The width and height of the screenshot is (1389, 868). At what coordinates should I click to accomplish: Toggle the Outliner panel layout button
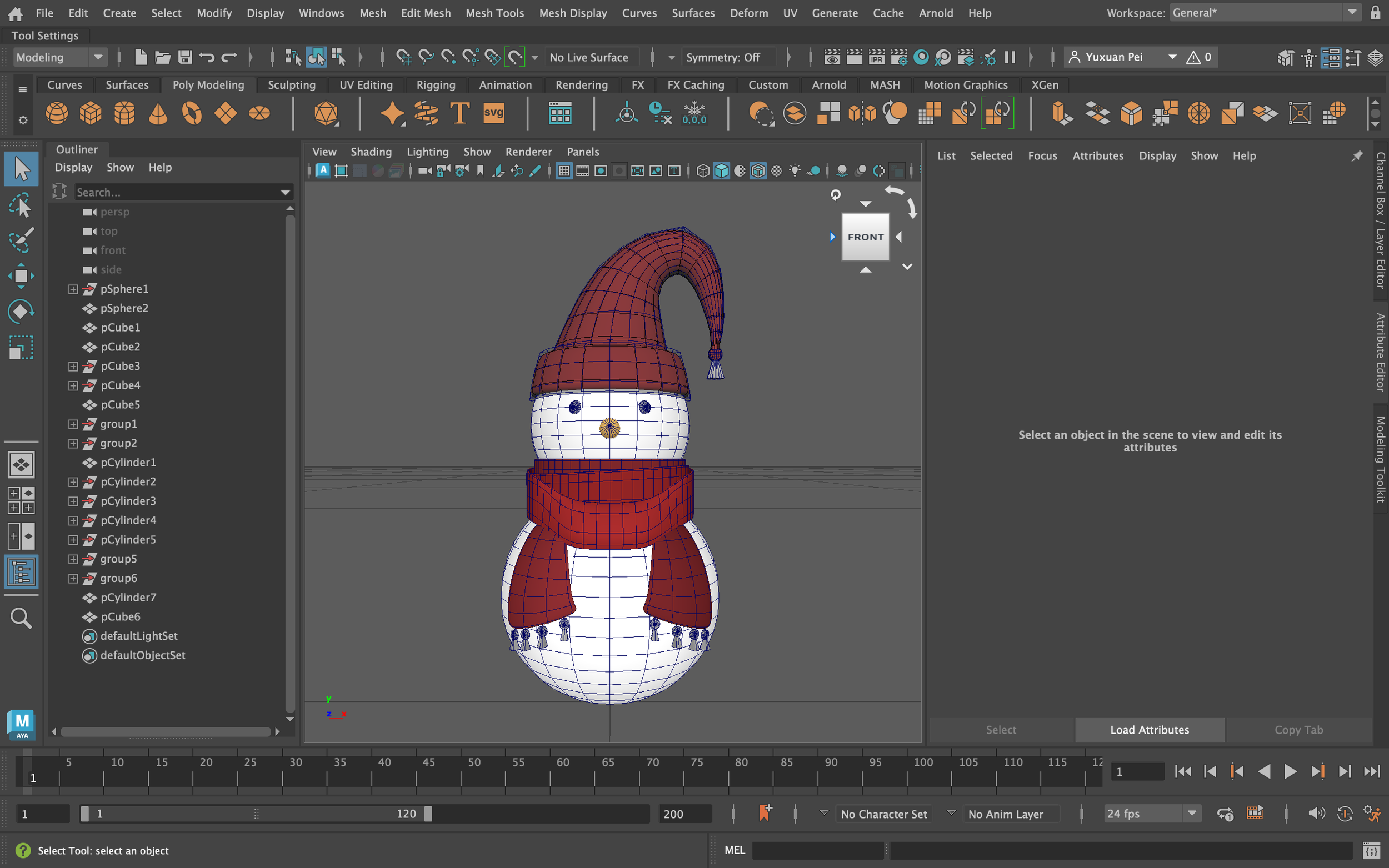(21, 572)
